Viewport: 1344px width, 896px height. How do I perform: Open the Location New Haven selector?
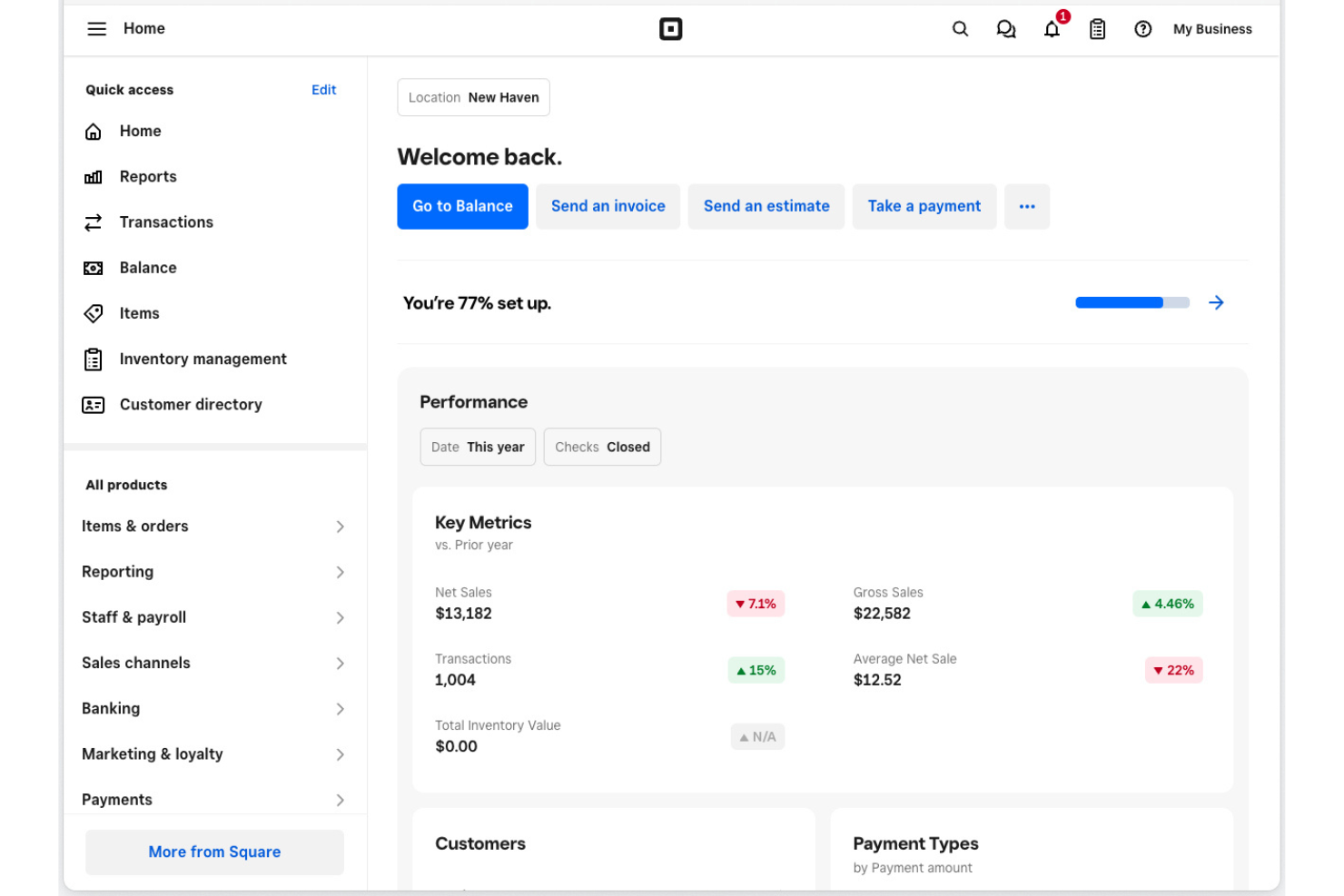point(473,97)
